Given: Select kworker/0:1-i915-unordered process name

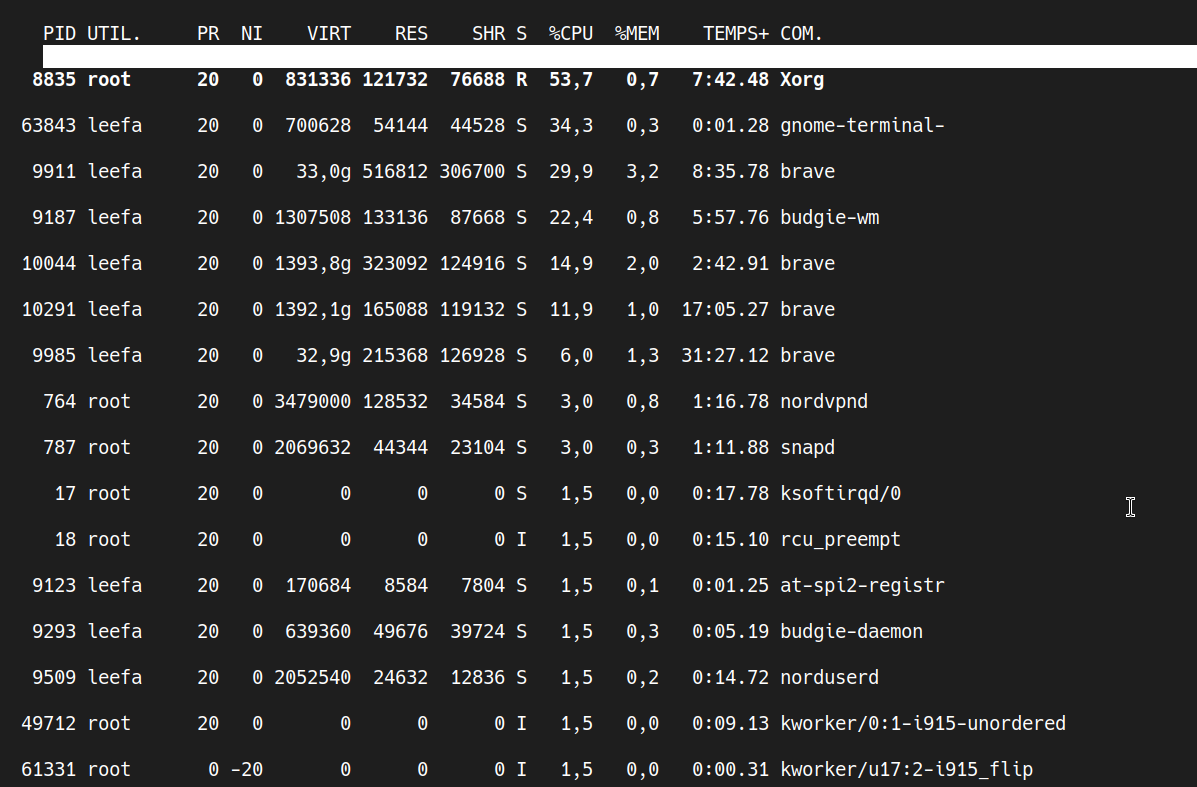Looking at the screenshot, I should (922, 723).
